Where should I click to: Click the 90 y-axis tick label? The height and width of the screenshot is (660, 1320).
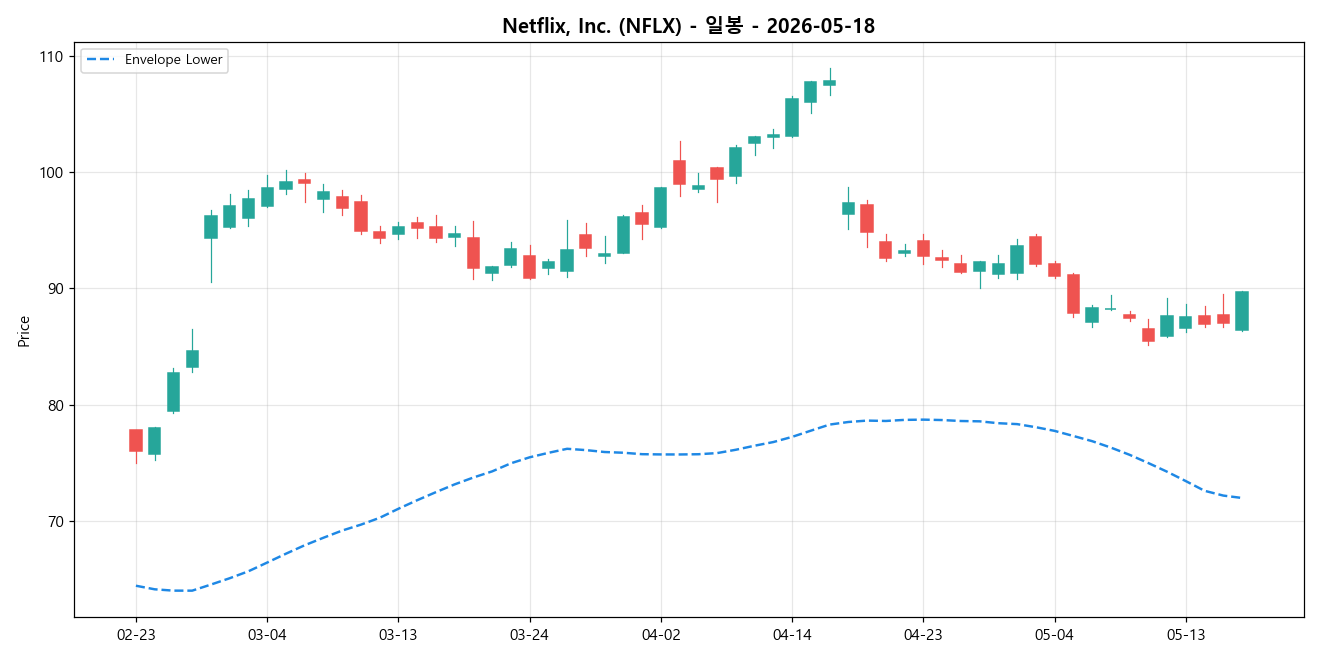[56, 289]
